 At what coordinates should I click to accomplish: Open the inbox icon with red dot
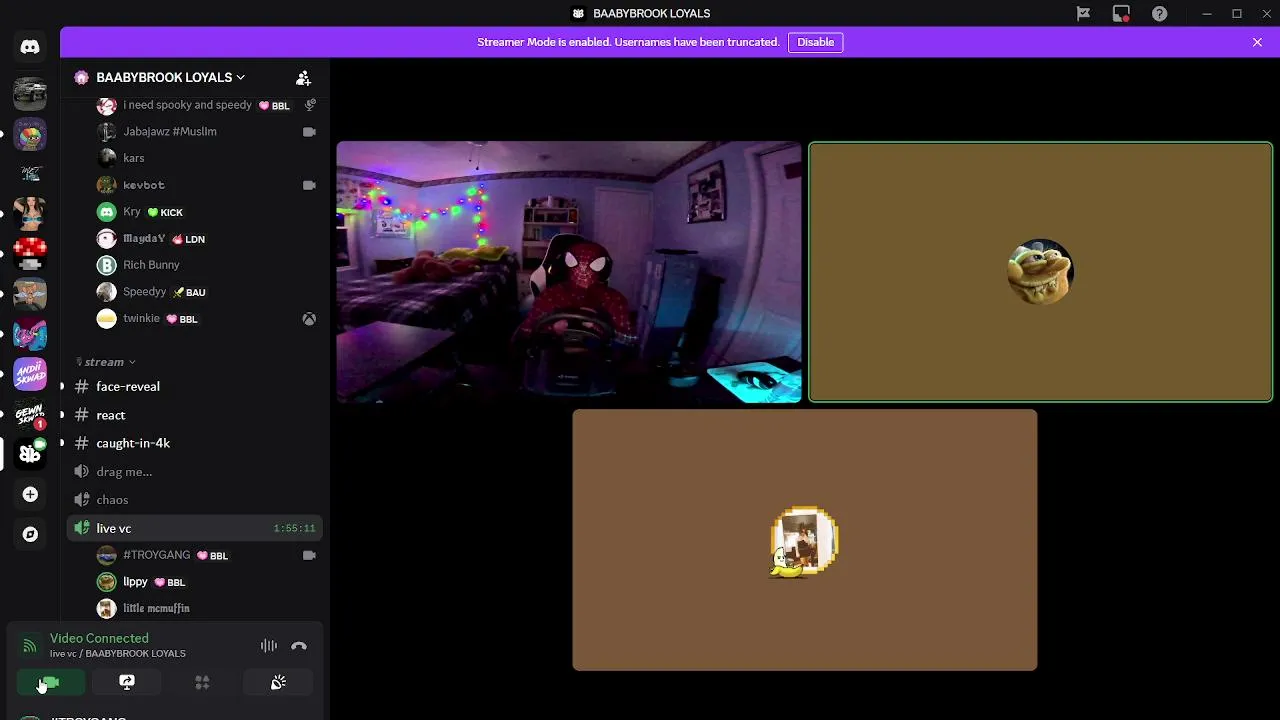pyautogui.click(x=1121, y=13)
